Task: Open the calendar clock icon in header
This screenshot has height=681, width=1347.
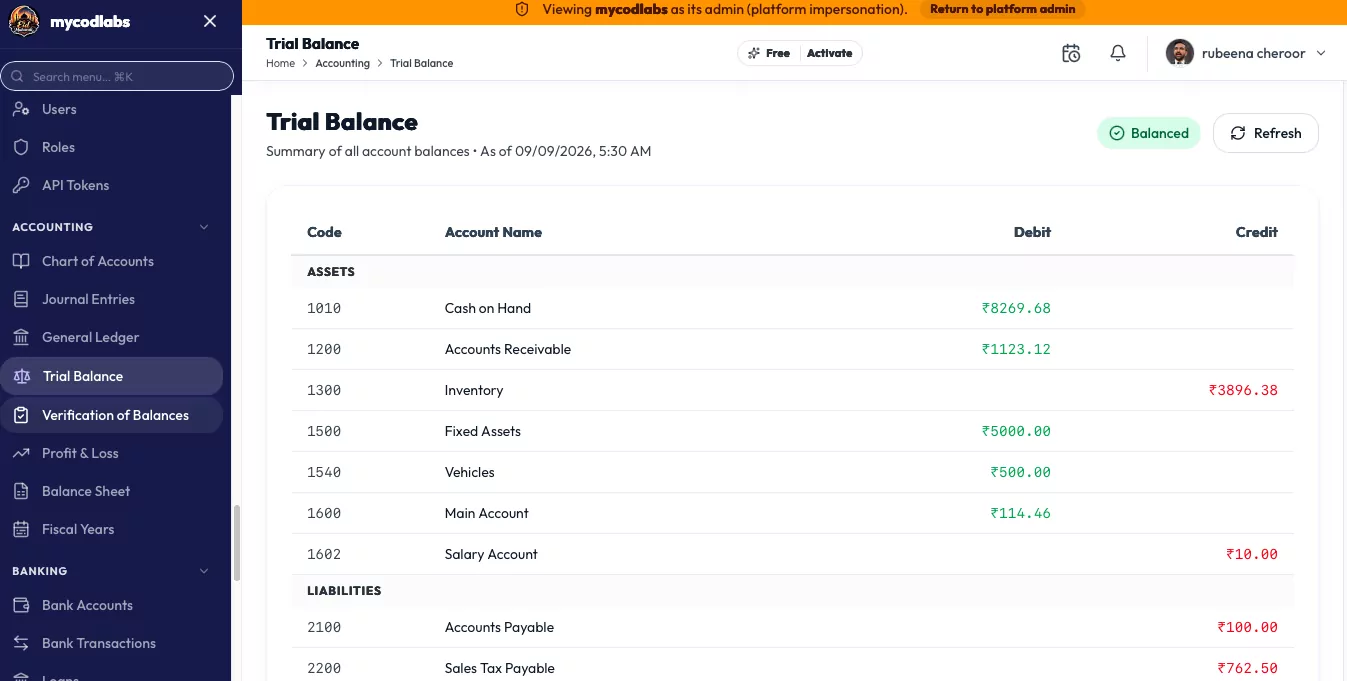Action: click(1071, 53)
